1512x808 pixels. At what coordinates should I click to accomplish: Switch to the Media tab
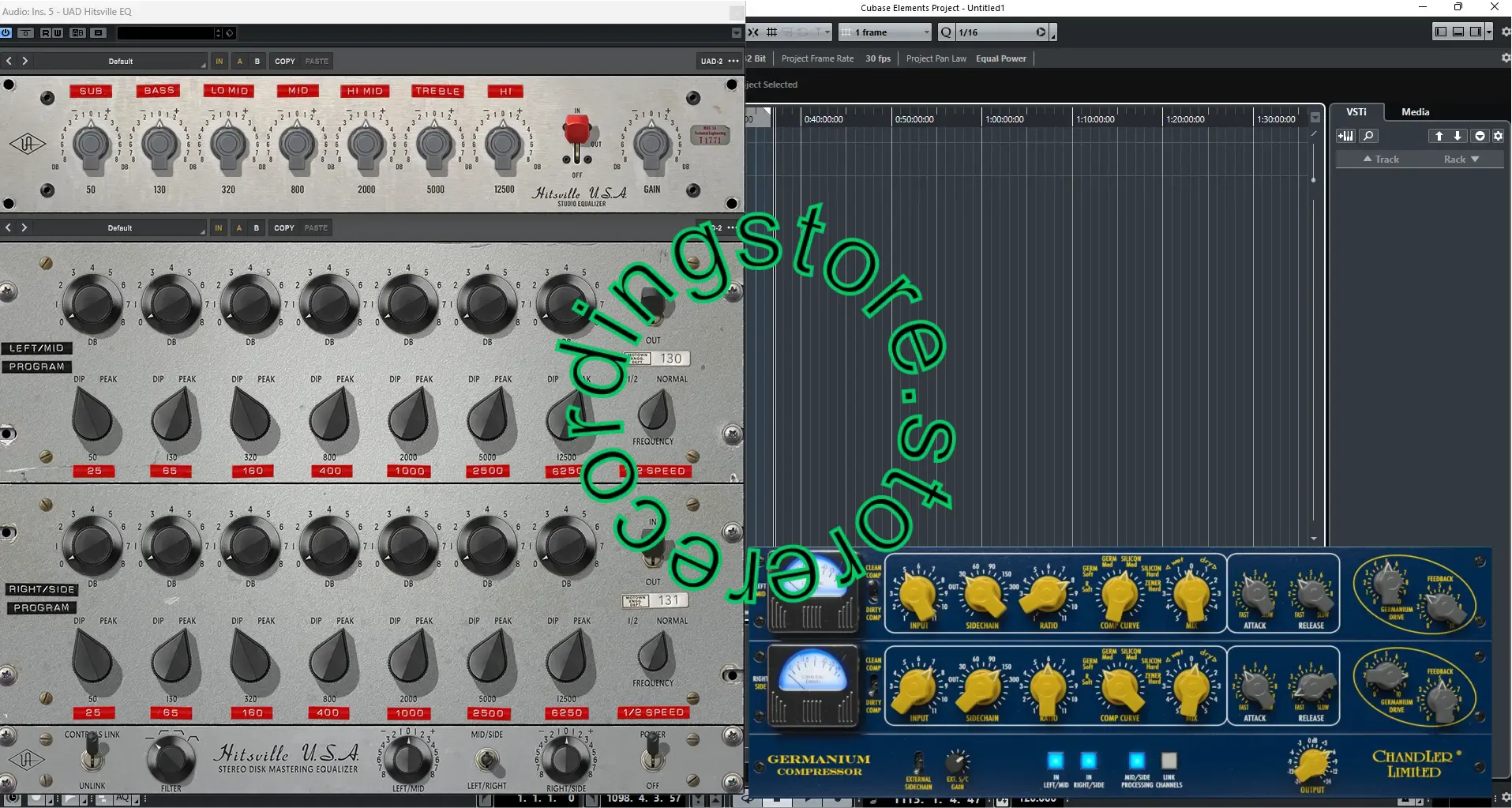tap(1415, 111)
